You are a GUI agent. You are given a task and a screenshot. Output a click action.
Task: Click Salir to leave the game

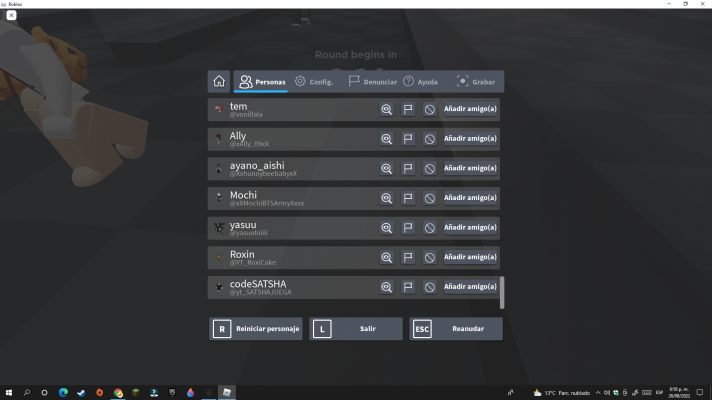(x=356, y=329)
